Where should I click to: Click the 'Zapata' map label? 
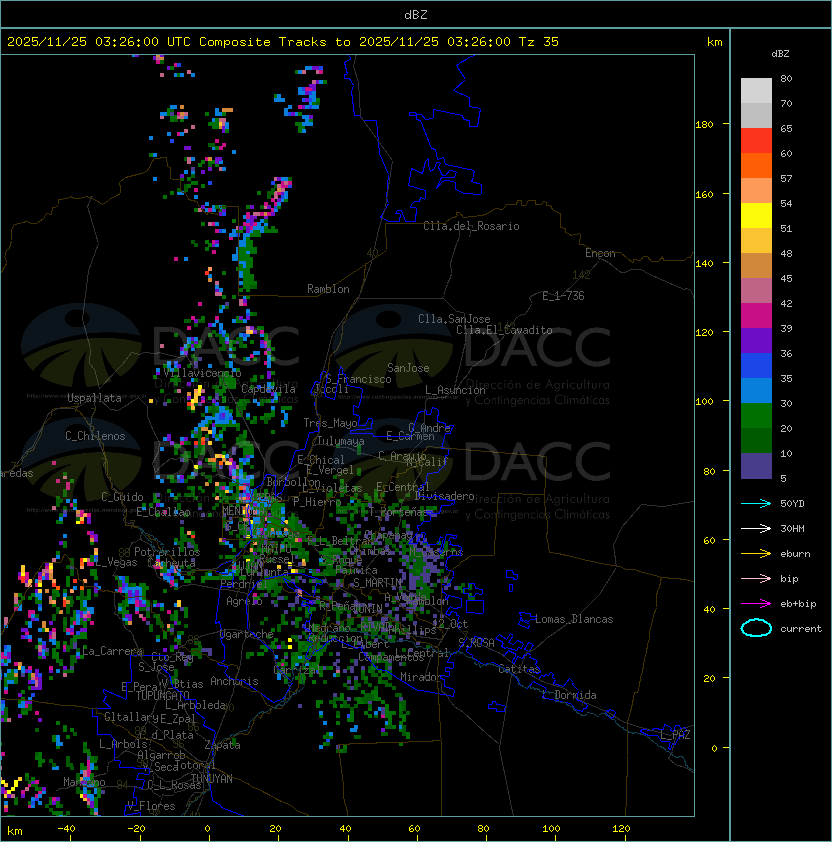click(x=222, y=745)
